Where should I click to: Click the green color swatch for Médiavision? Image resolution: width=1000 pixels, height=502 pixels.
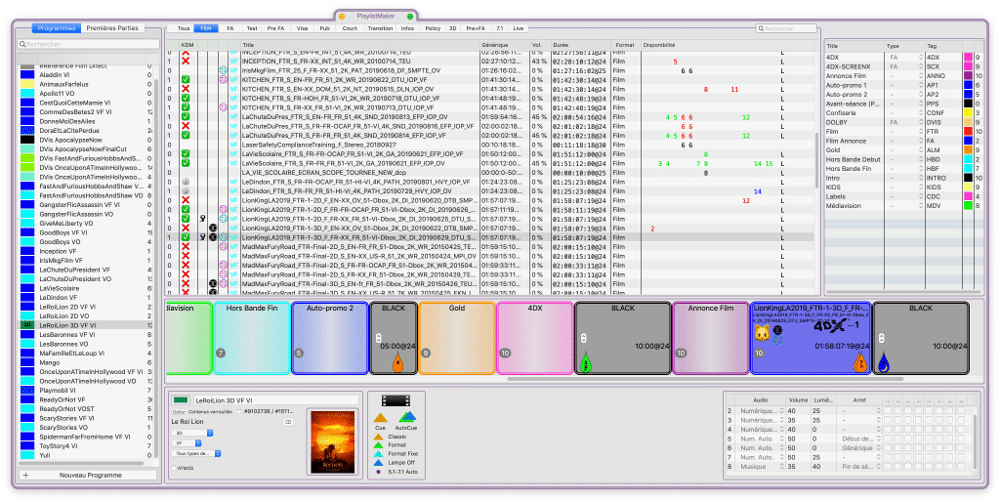pos(968,205)
